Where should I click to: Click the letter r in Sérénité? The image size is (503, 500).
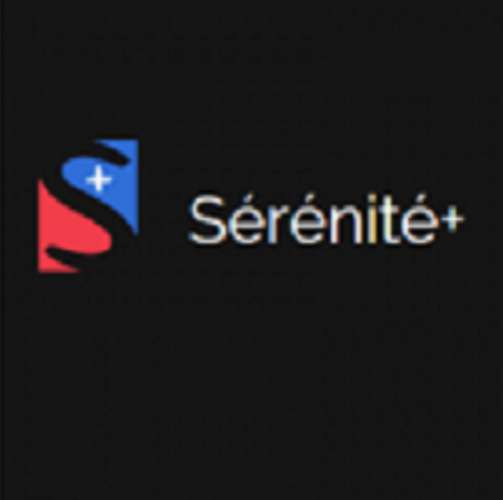click(x=279, y=226)
